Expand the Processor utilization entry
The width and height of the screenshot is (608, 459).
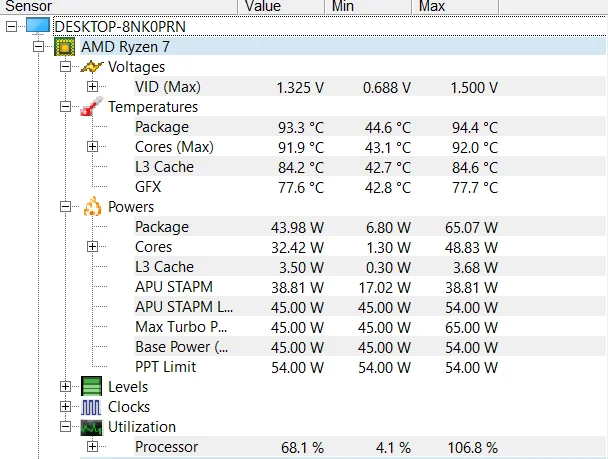tap(92, 447)
